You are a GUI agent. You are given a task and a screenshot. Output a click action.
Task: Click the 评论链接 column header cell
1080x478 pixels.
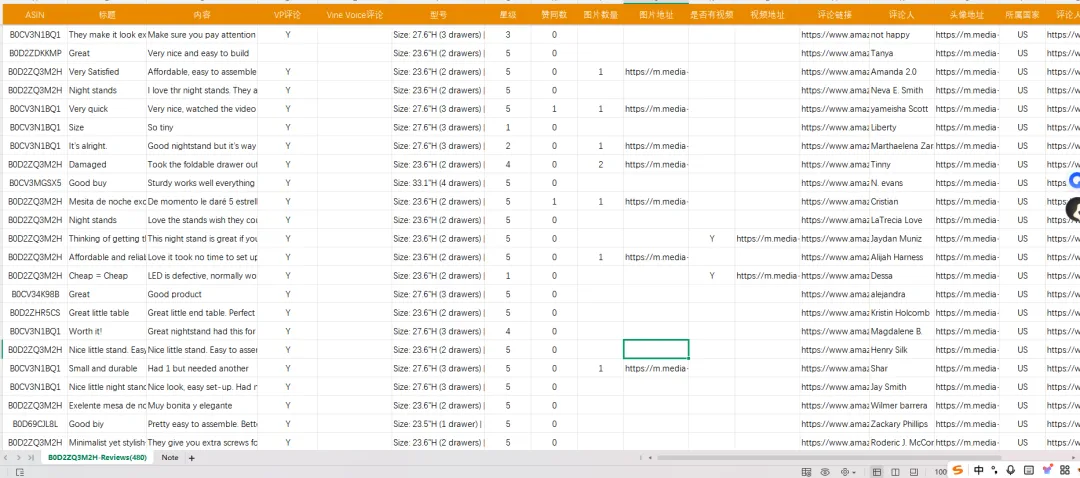[x=834, y=14]
